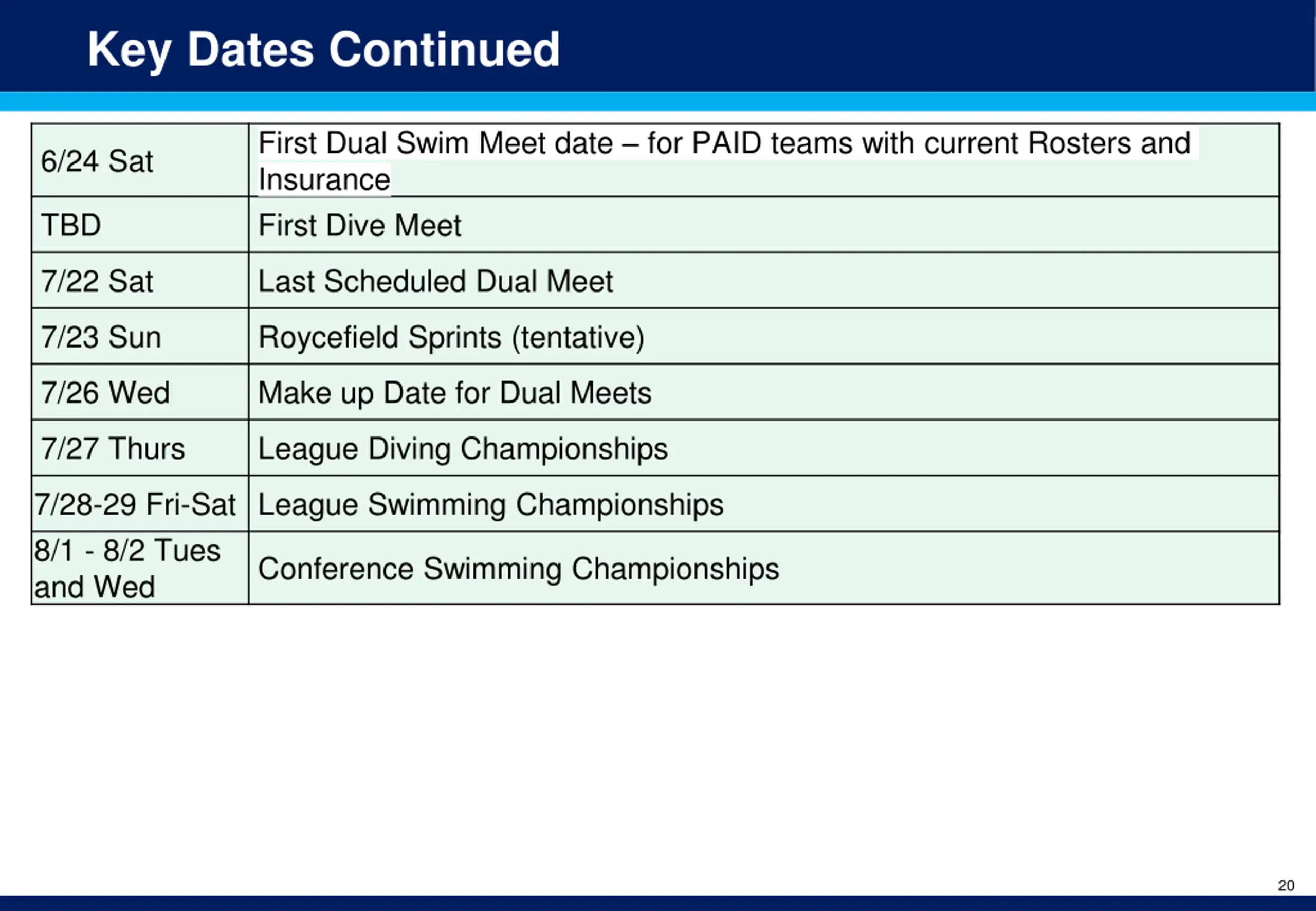Click the light blue header stripe

(x=658, y=101)
